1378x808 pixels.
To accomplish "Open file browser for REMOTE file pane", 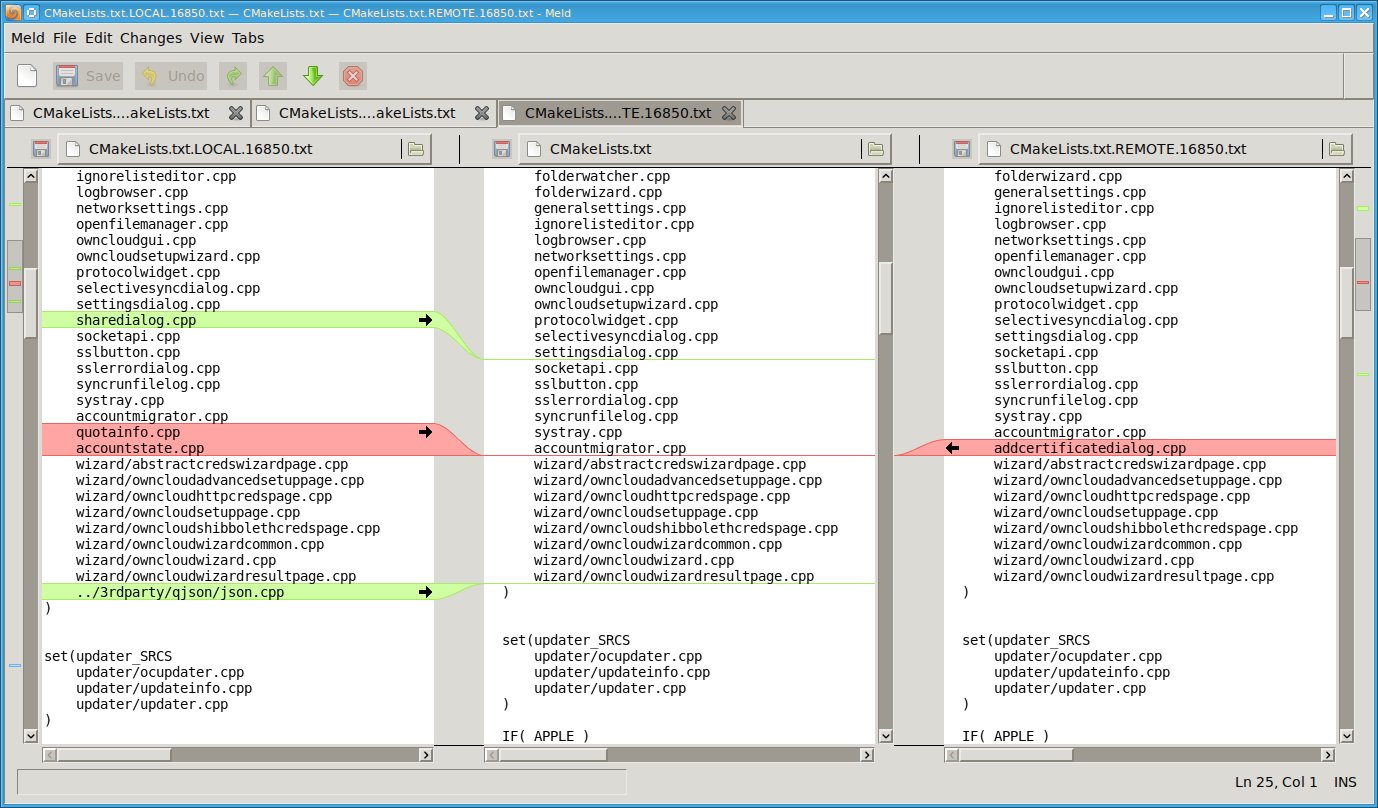I will click(1336, 149).
